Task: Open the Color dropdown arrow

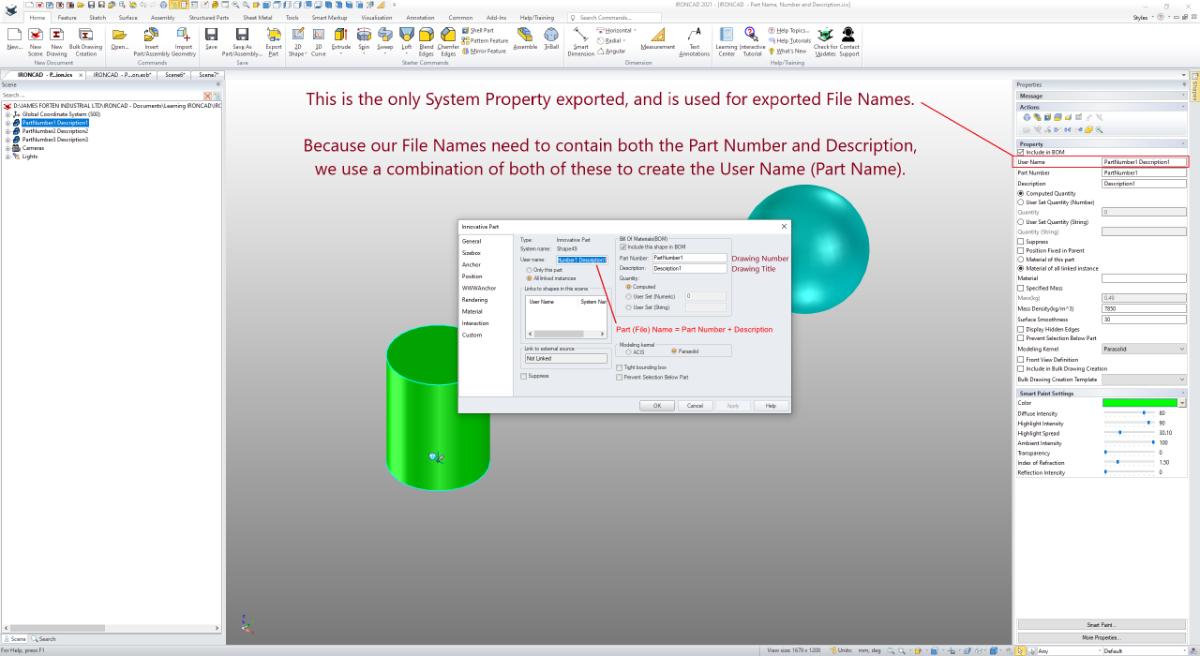Action: click(1182, 403)
